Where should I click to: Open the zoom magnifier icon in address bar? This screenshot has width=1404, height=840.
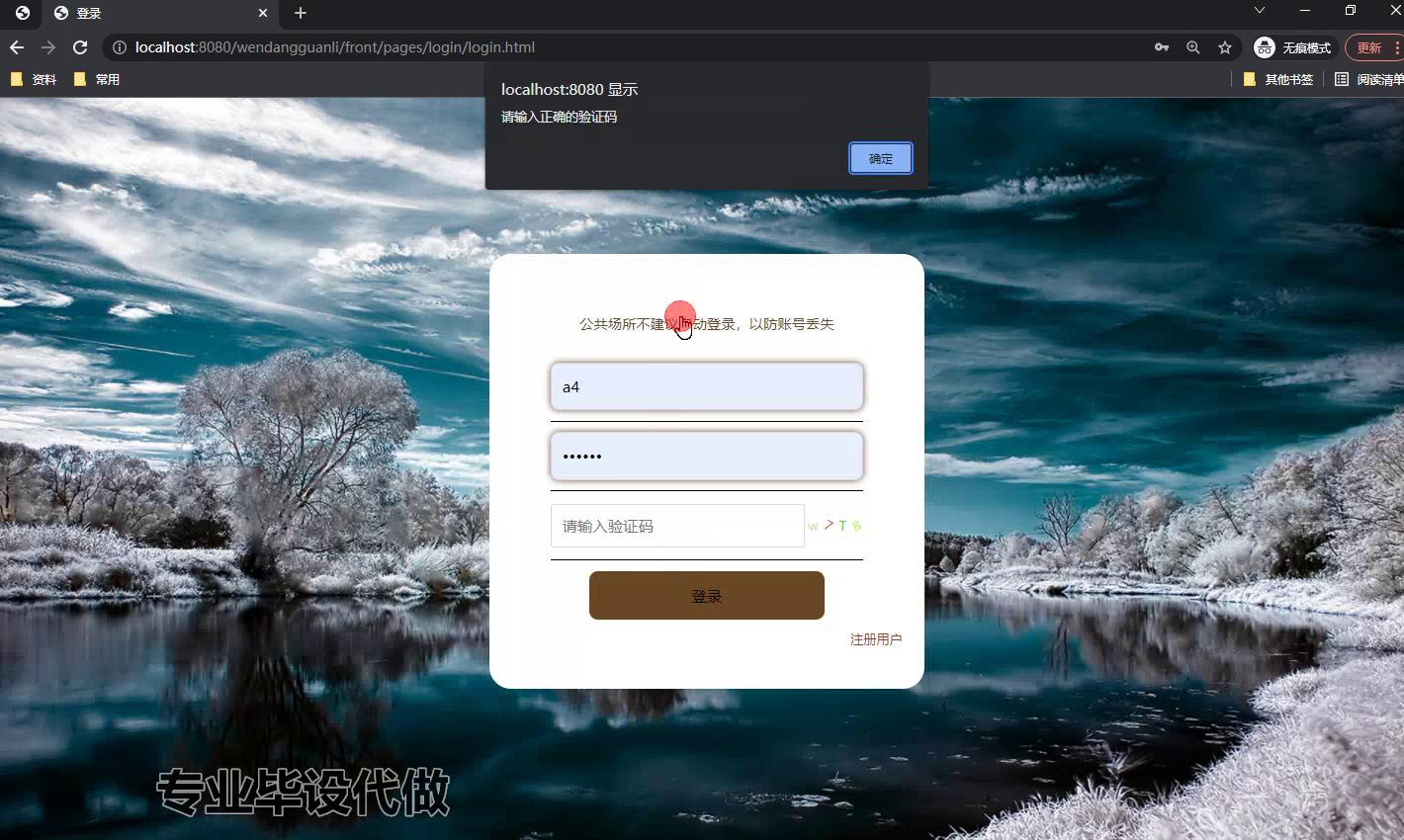[1193, 46]
